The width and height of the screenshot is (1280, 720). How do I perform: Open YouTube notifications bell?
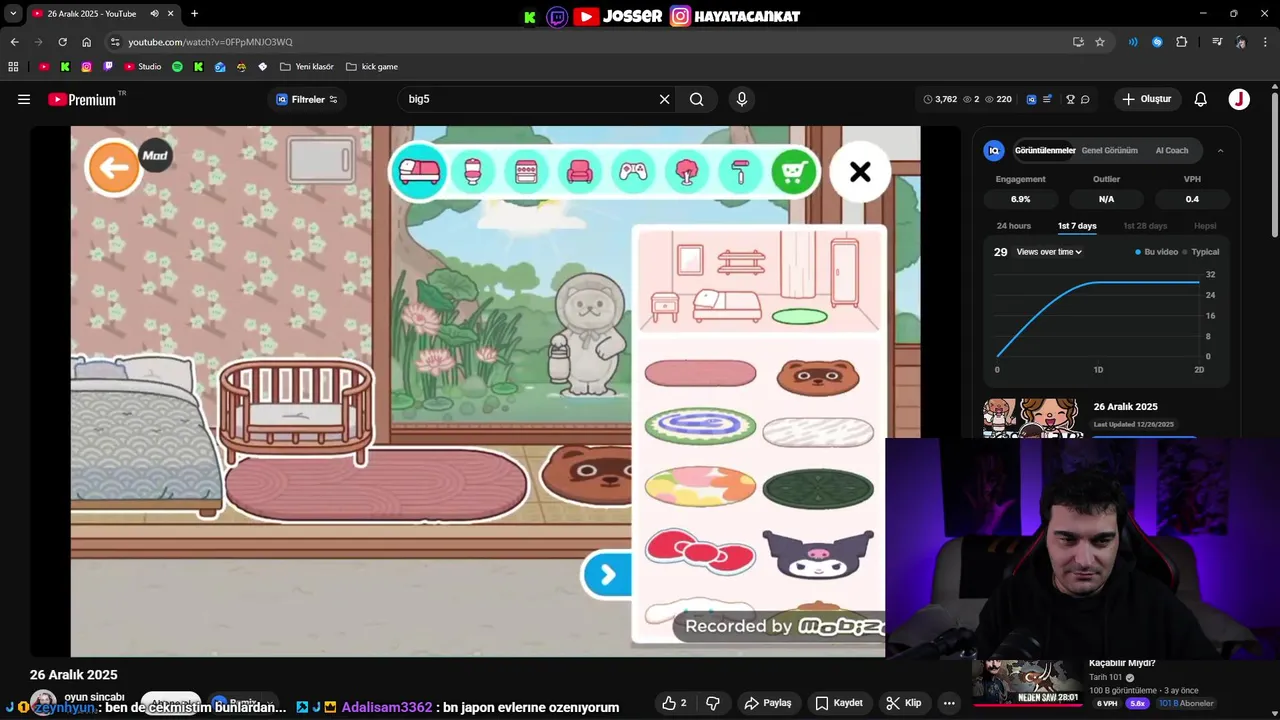point(1201,99)
